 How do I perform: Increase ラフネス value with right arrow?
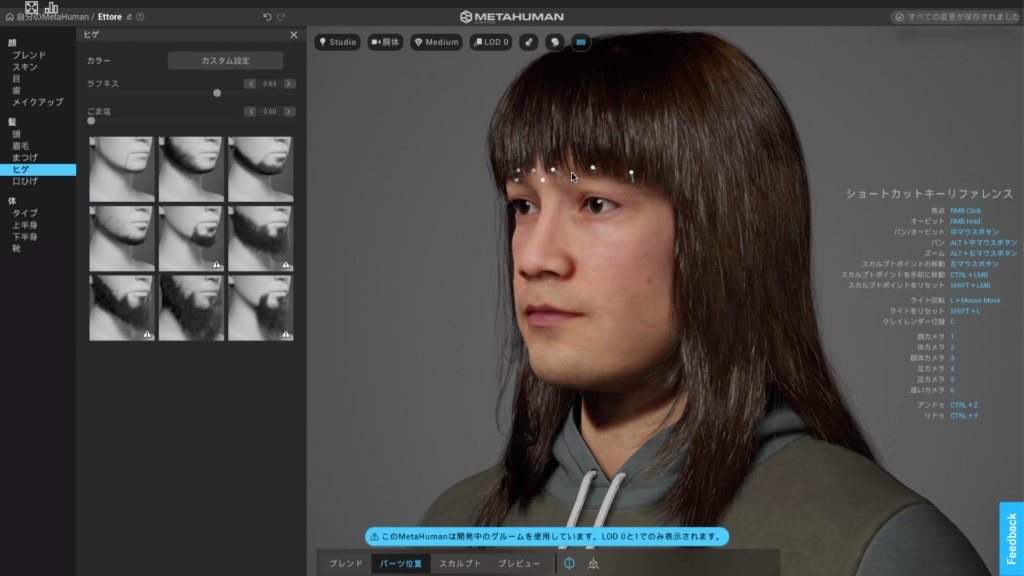[x=289, y=84]
